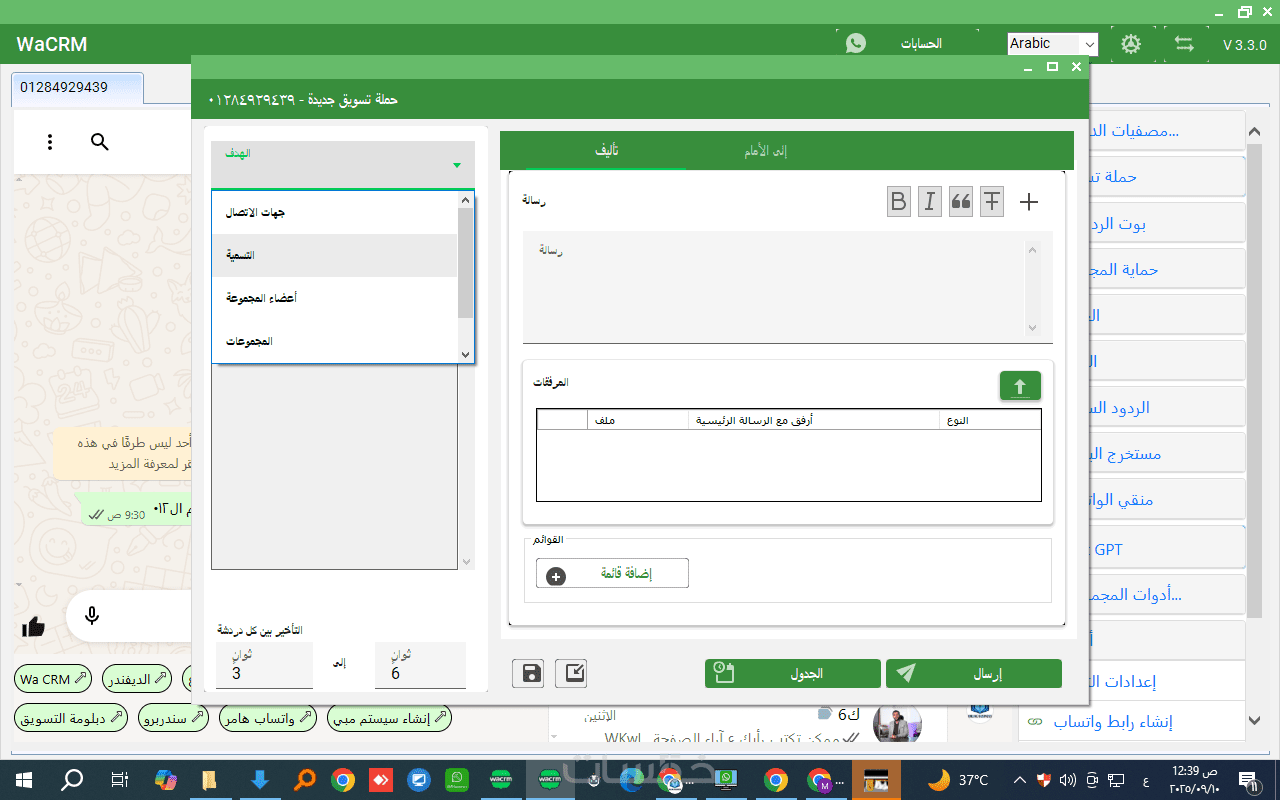
Task: Click the النوع column header in attachments table
Action: 990,420
